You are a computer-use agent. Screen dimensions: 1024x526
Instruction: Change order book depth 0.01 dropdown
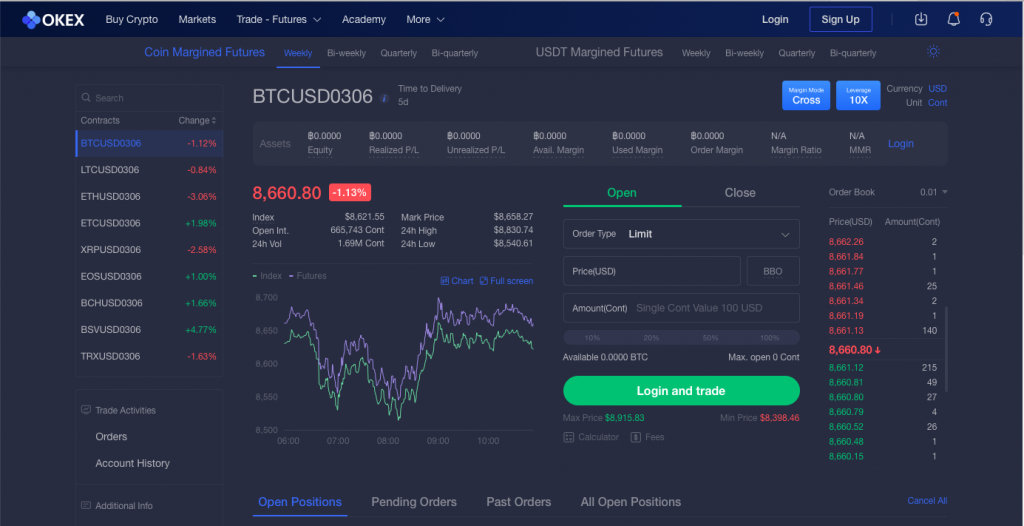(934, 192)
